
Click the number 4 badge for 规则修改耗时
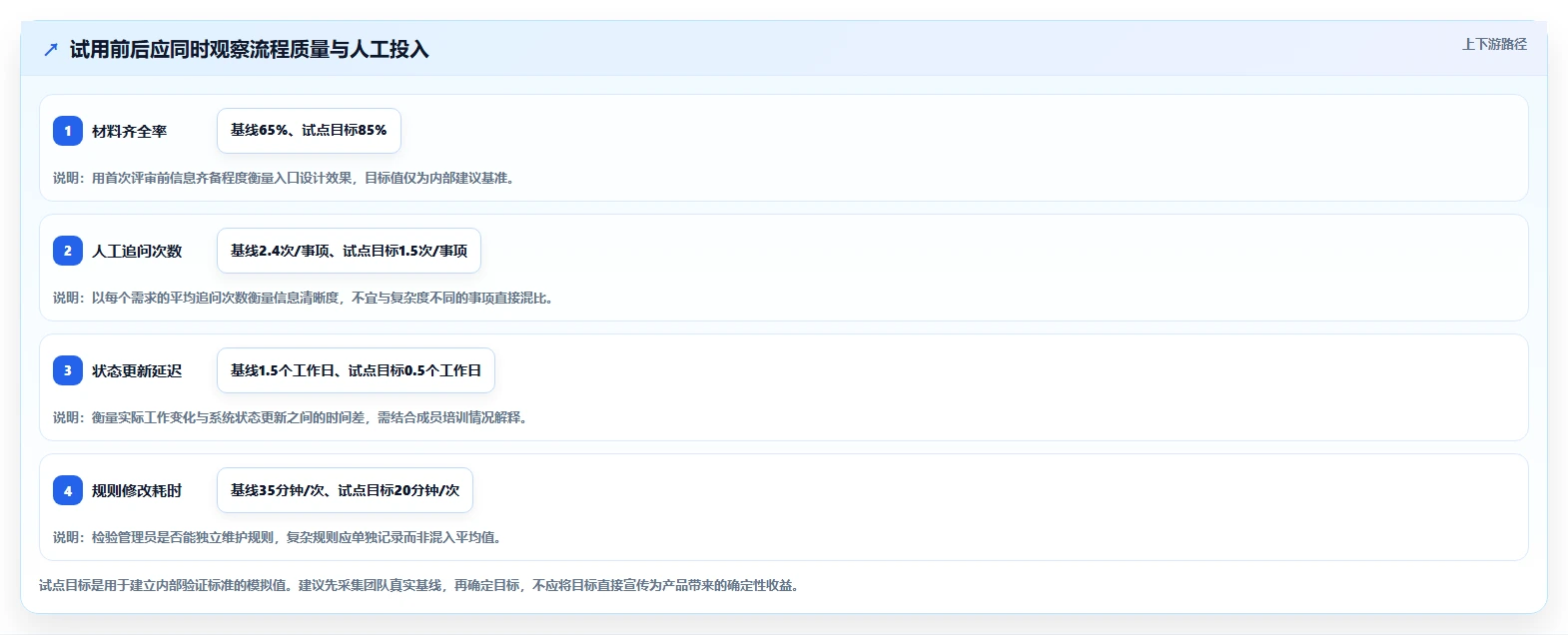pos(68,490)
